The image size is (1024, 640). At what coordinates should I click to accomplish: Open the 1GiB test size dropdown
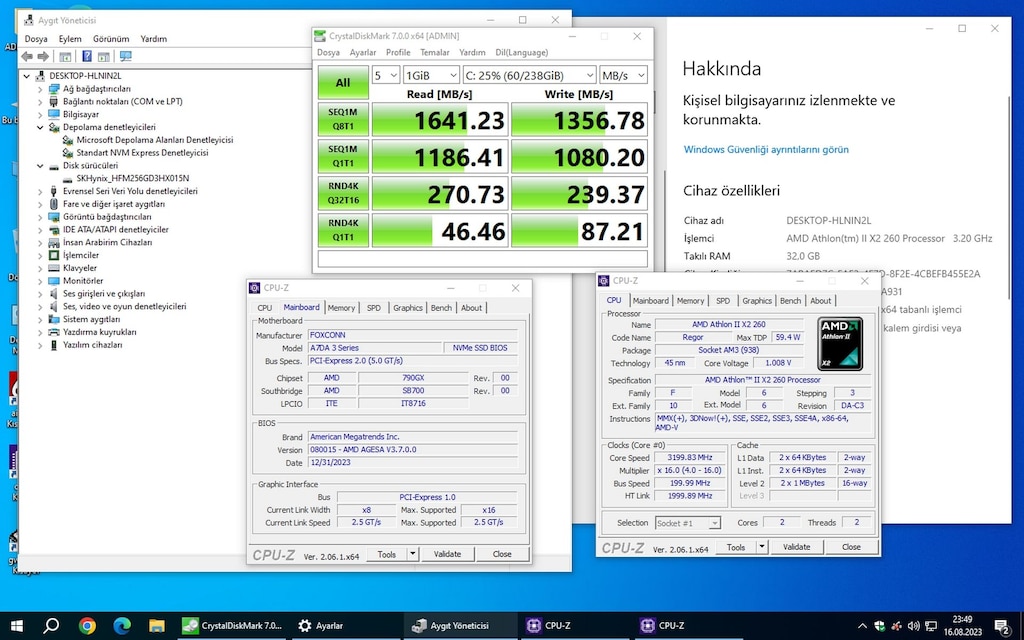coord(431,75)
